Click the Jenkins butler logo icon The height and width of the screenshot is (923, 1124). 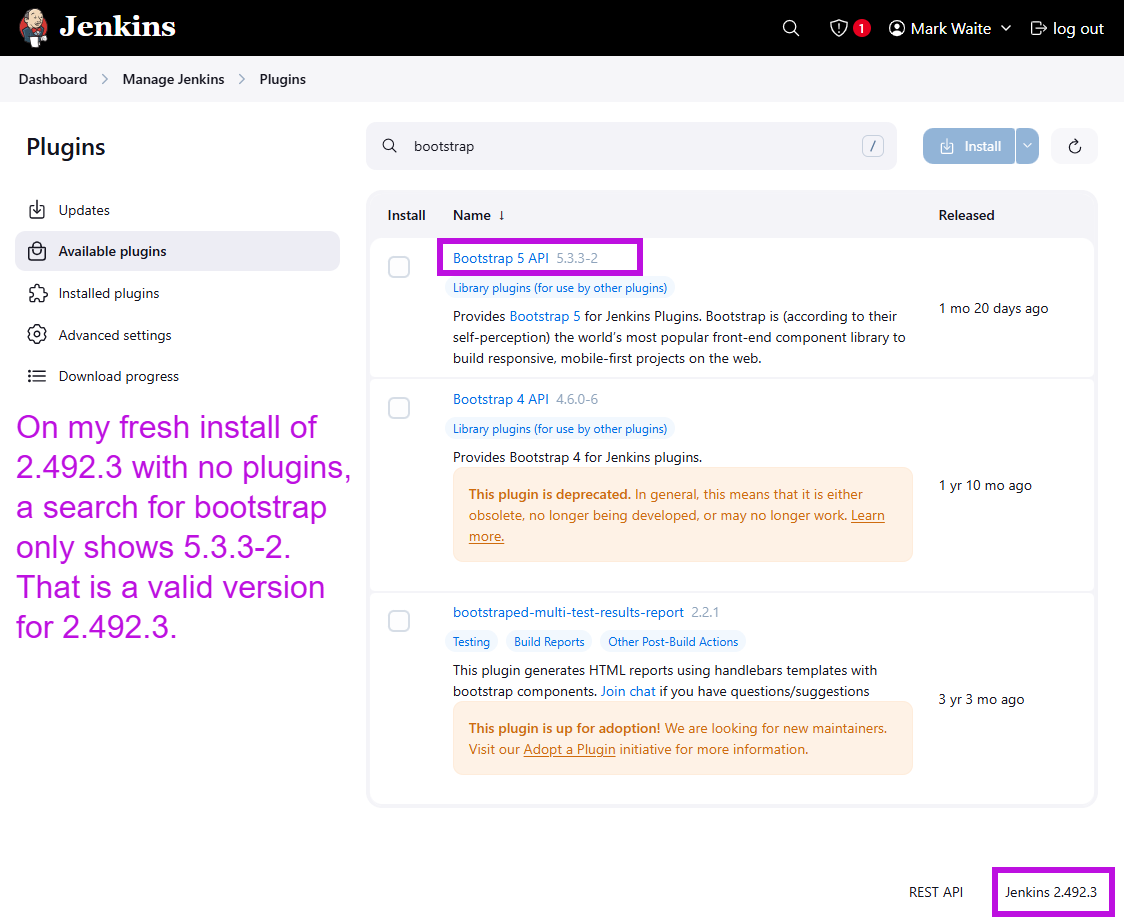pyautogui.click(x=33, y=28)
